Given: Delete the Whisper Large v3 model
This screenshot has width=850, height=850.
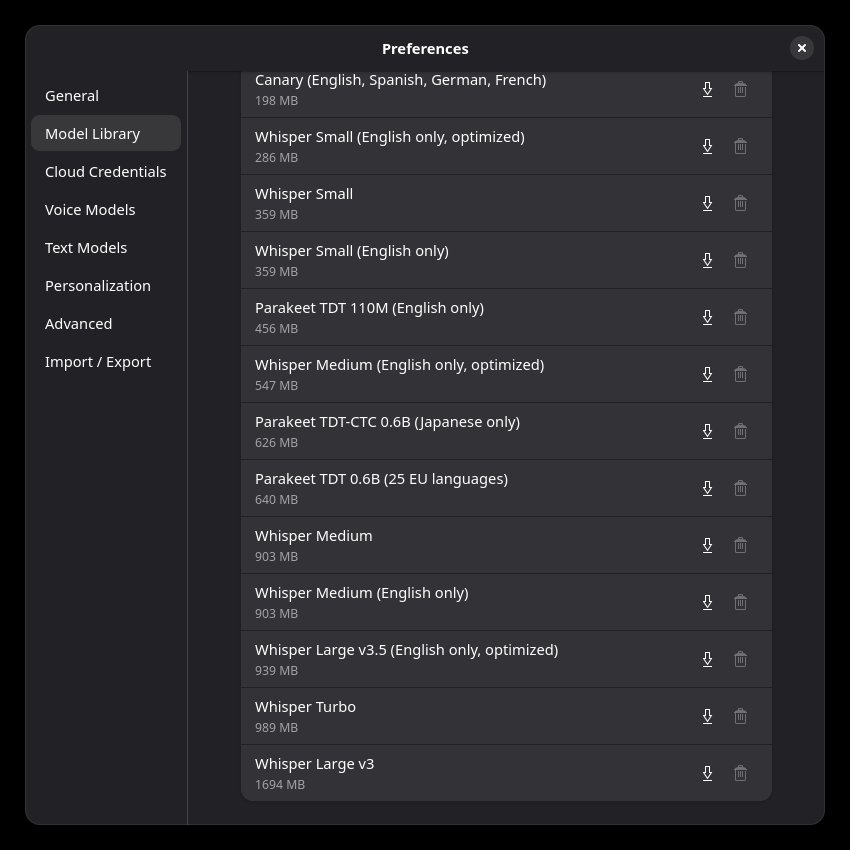Looking at the screenshot, I should (740, 773).
